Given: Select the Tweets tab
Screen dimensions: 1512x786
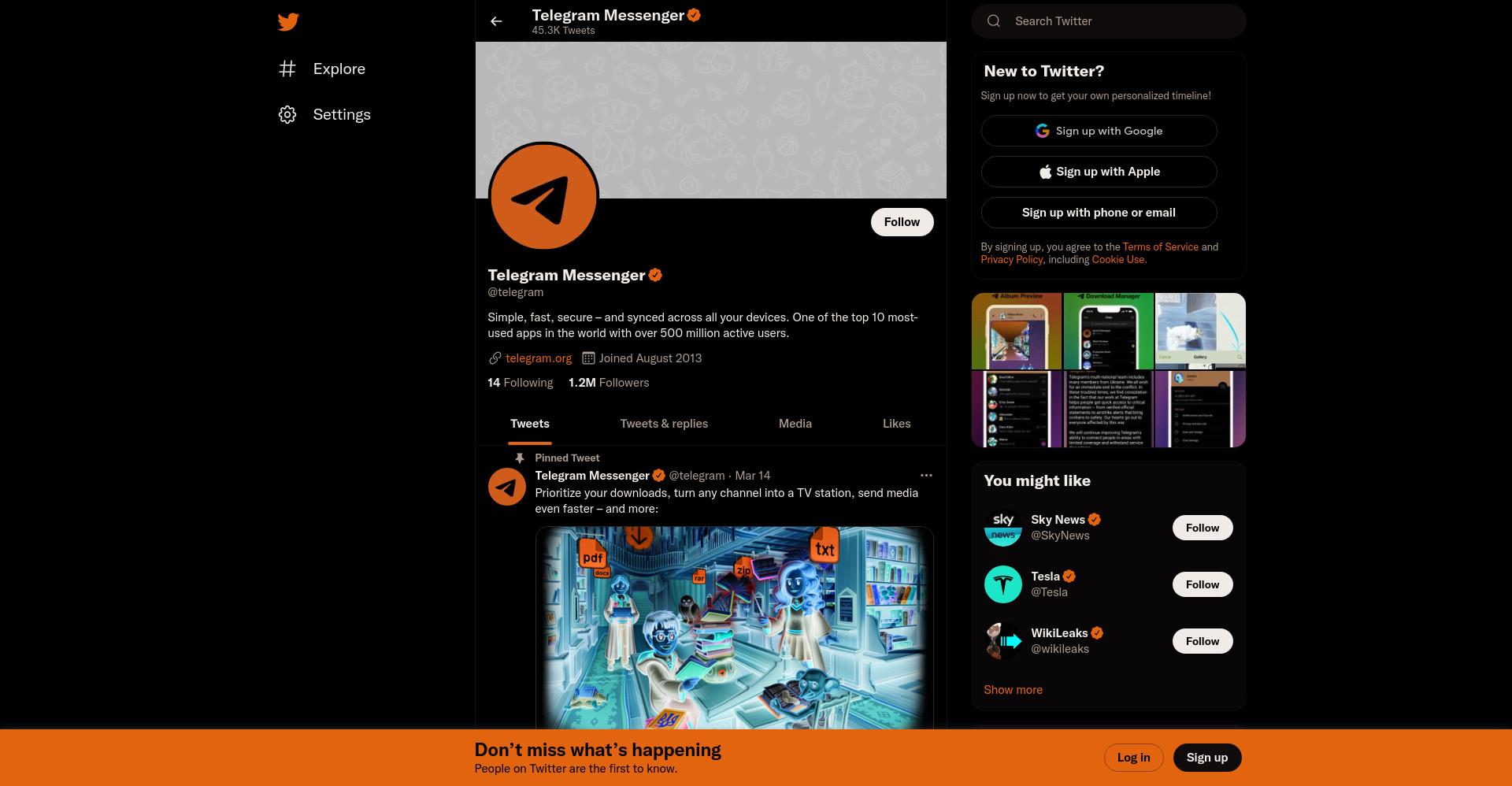Looking at the screenshot, I should pos(530,424).
